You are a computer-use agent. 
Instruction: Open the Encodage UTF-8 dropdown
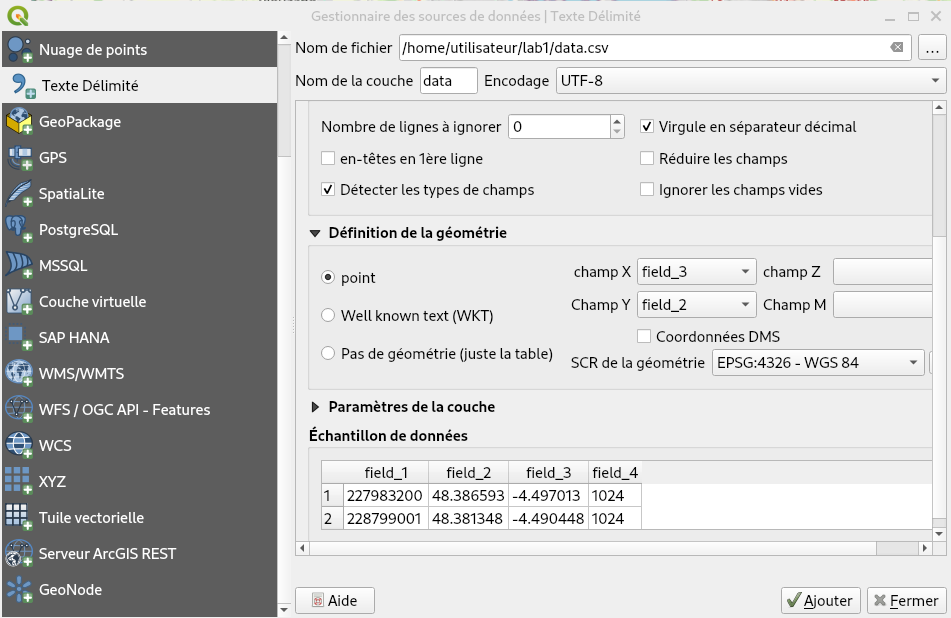751,81
